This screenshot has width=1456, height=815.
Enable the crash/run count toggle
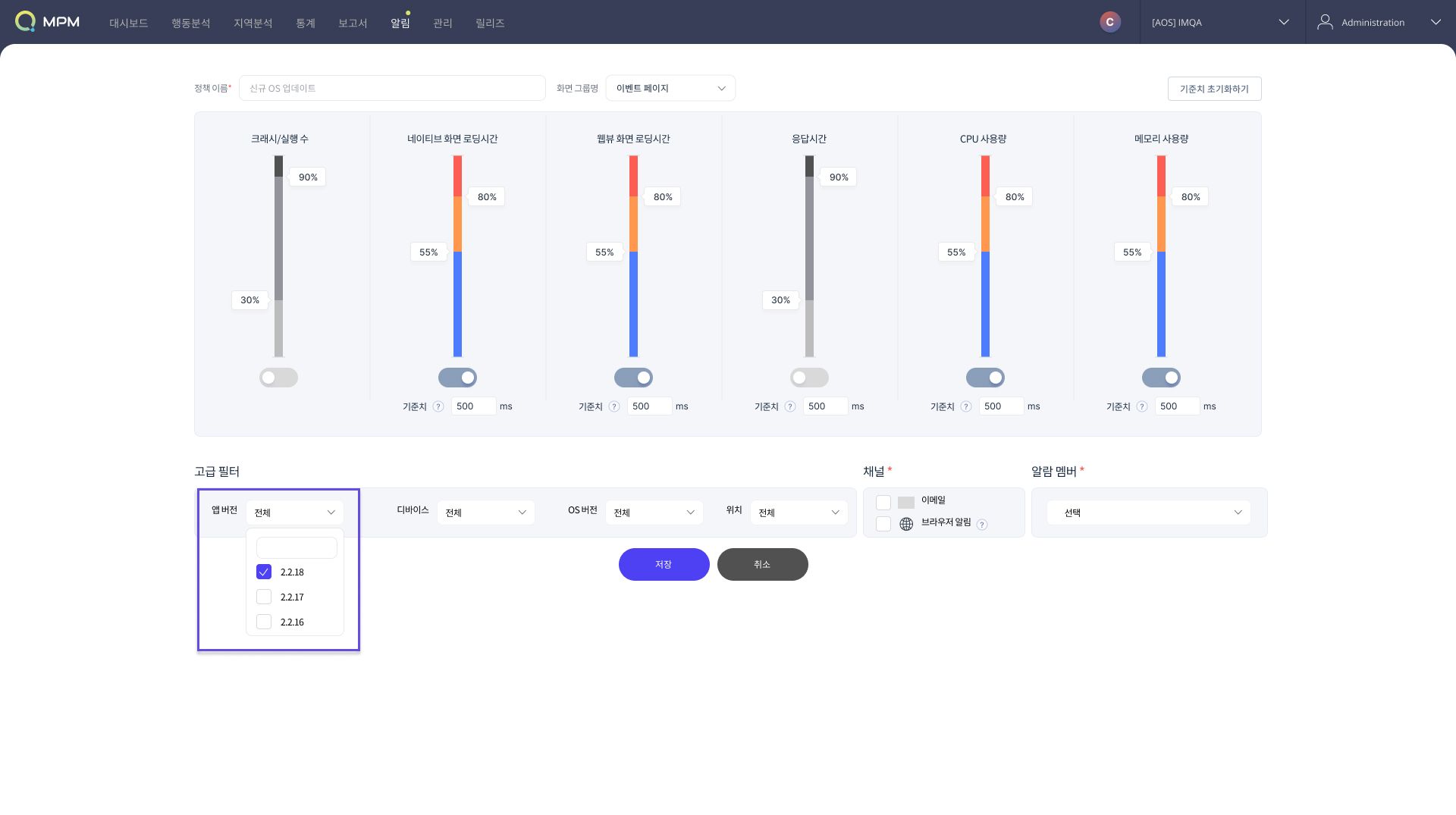[x=278, y=378]
